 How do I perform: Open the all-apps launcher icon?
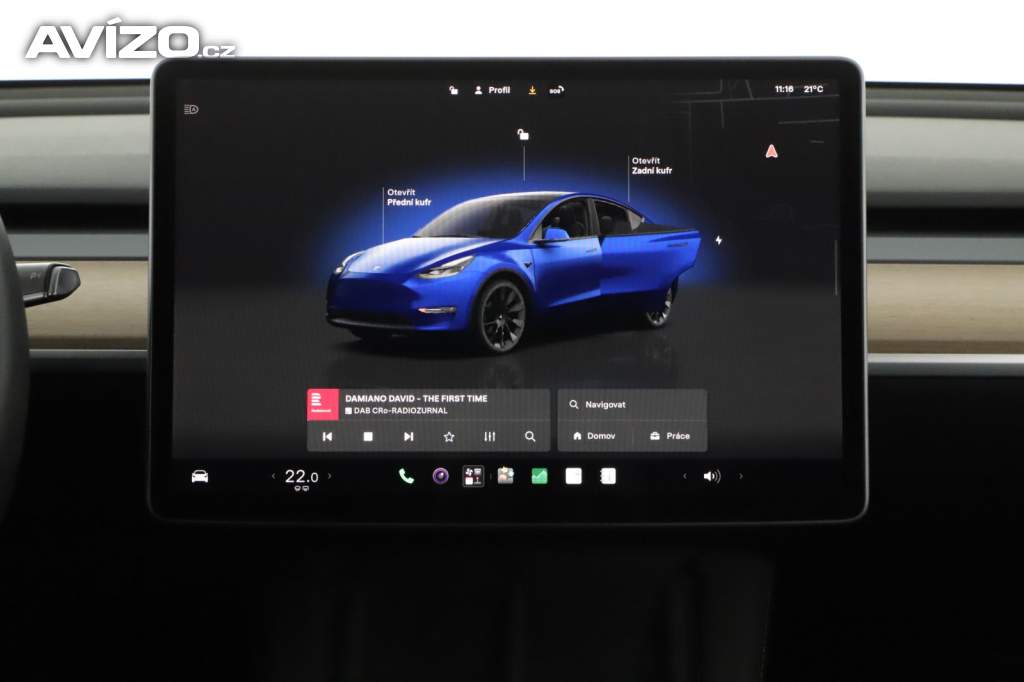click(x=473, y=476)
